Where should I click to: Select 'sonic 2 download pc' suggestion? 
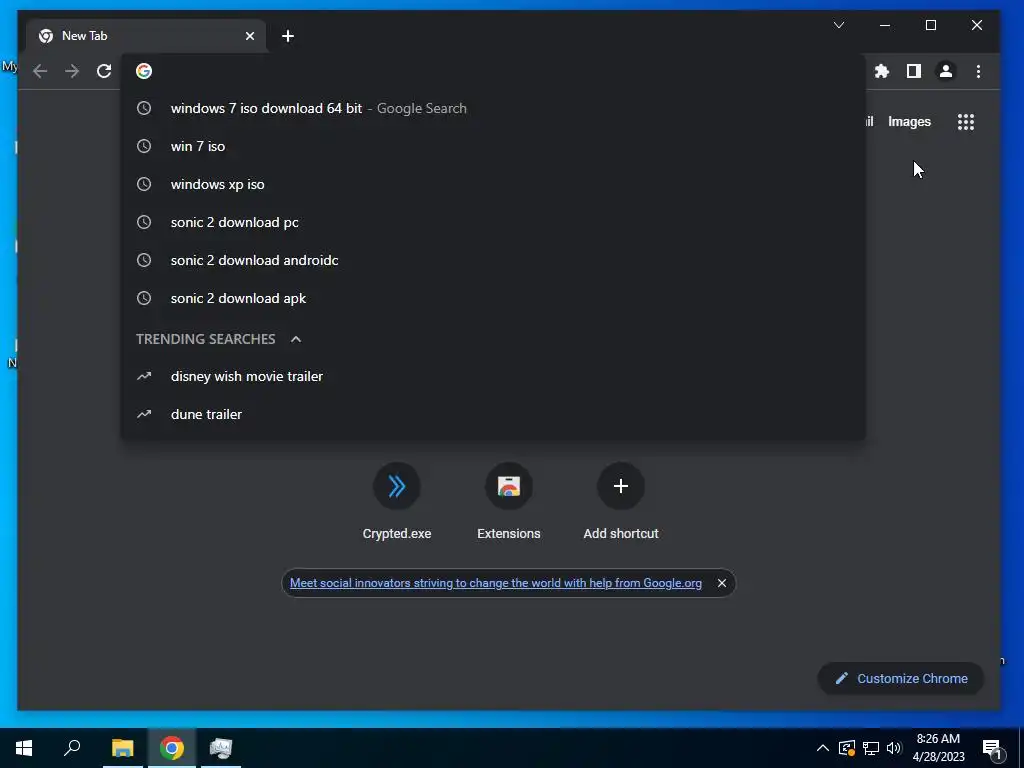[493, 222]
